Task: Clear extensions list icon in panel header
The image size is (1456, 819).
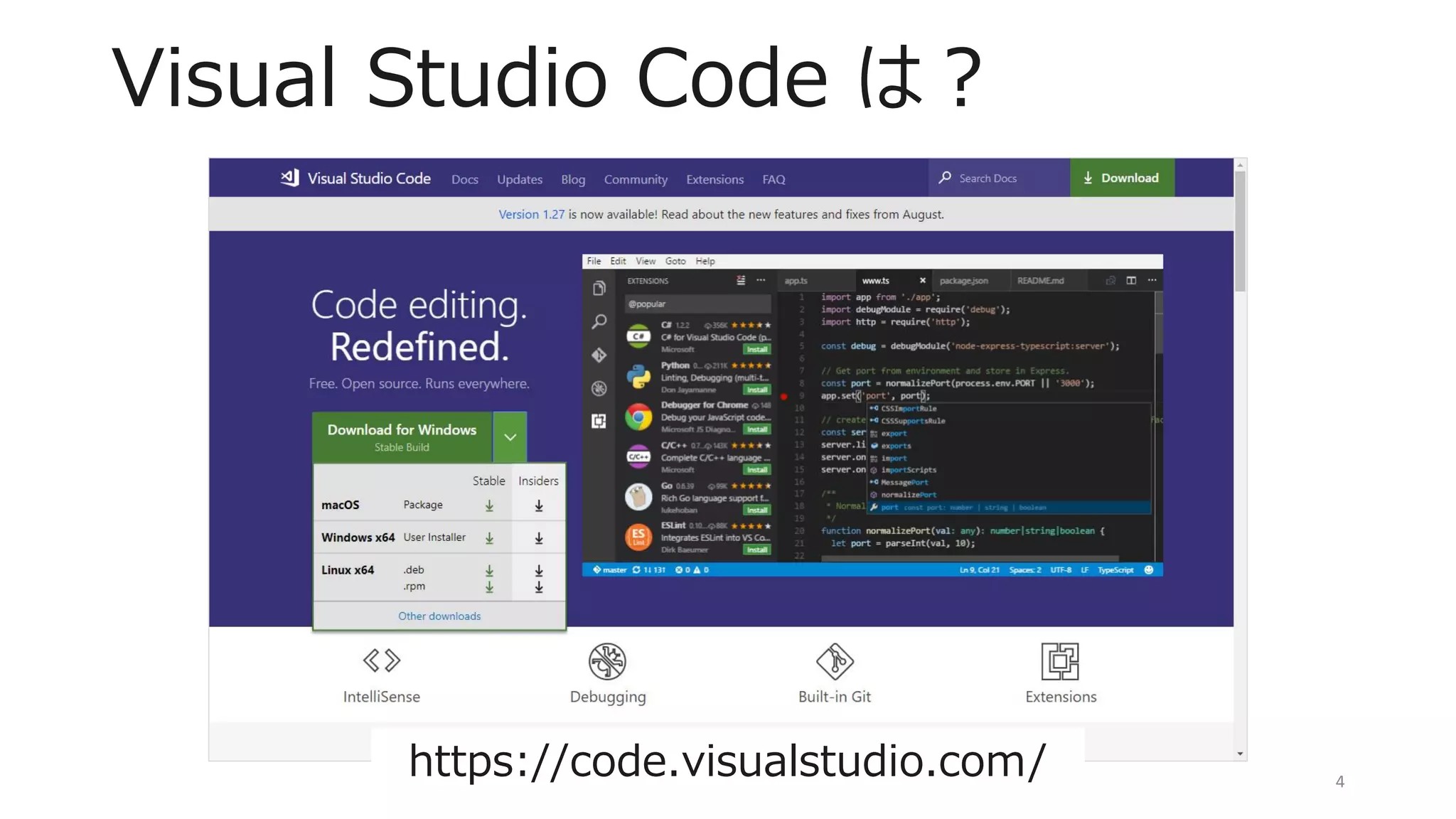Action: pyautogui.click(x=741, y=280)
